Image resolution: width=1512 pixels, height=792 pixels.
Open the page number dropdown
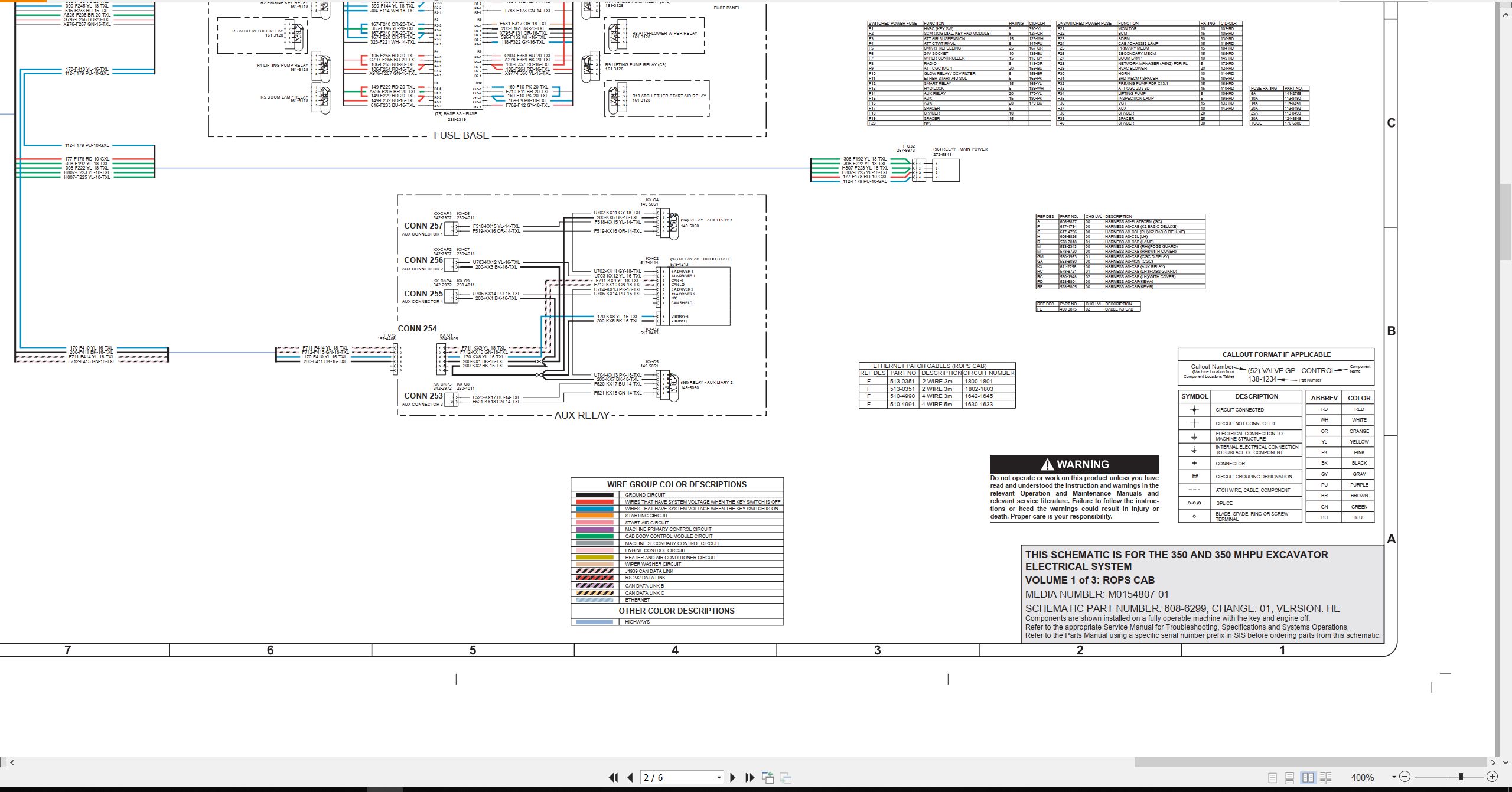[x=719, y=778]
